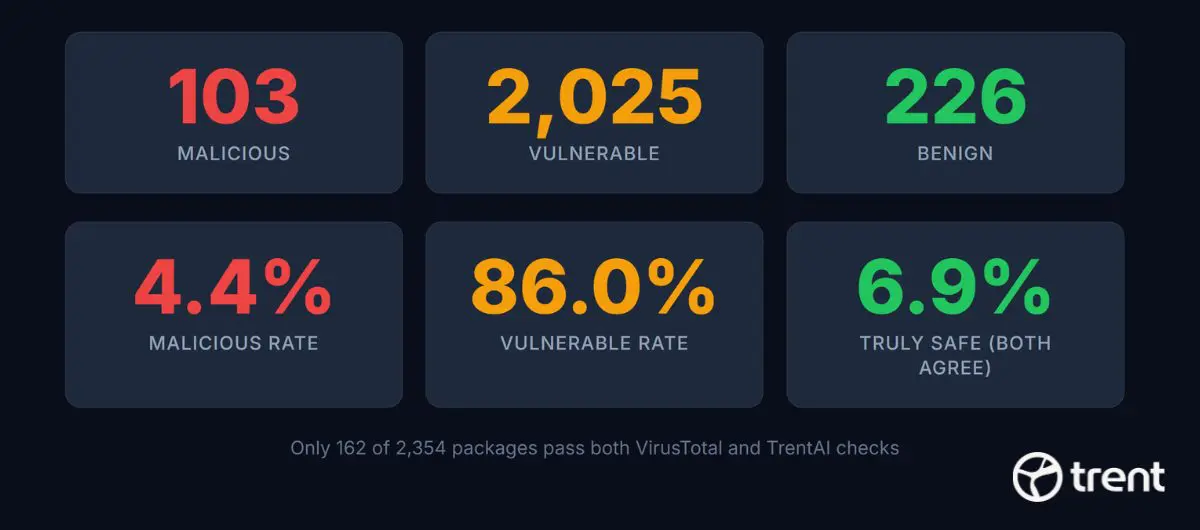Select the 103 Malicious stat card
The height and width of the screenshot is (530, 1200).
click(234, 113)
